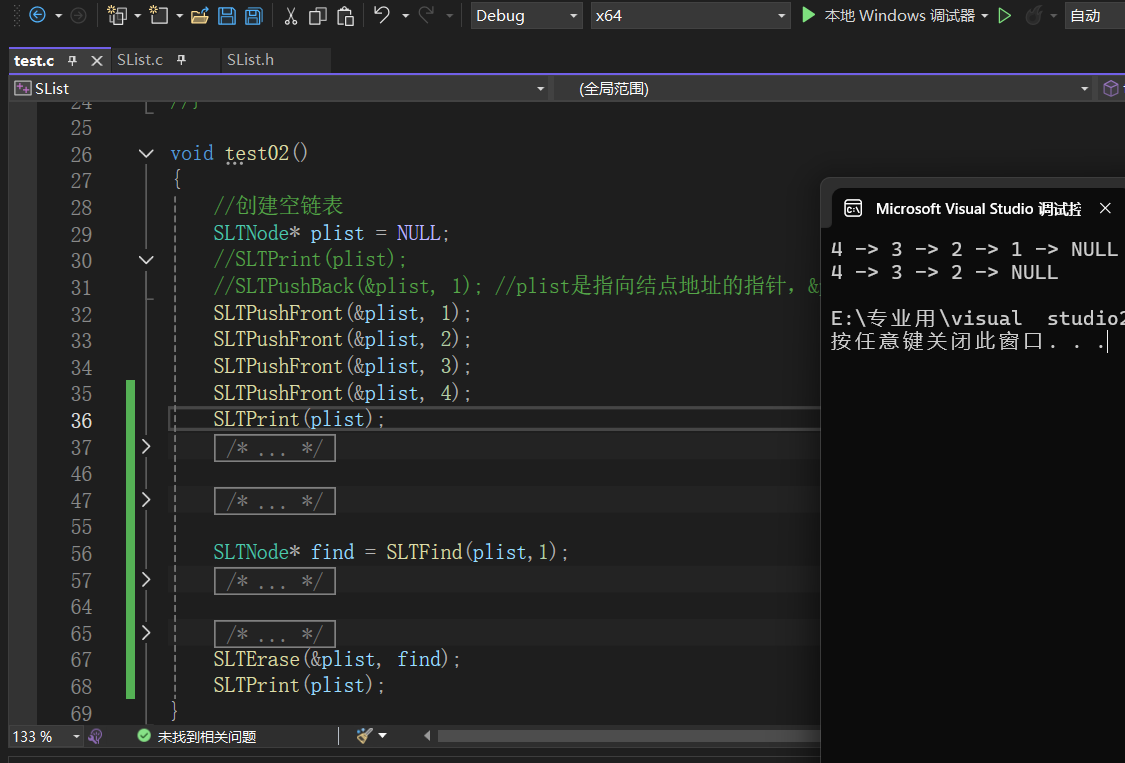
Task: Click SLTNode* plist = NULL on line 29
Action: coord(331,233)
